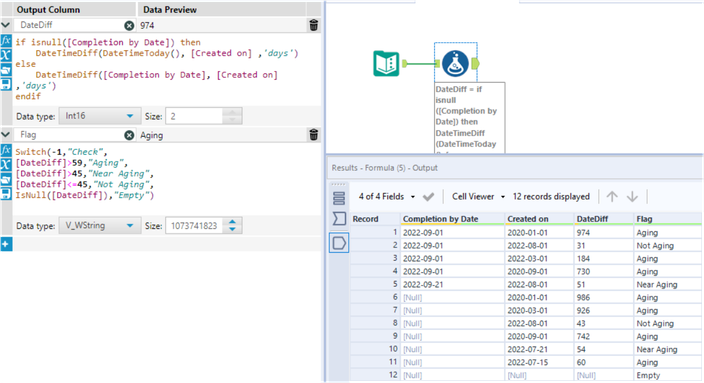The height and width of the screenshot is (383, 704).
Task: Click the Created on column header
Action: 539,219
